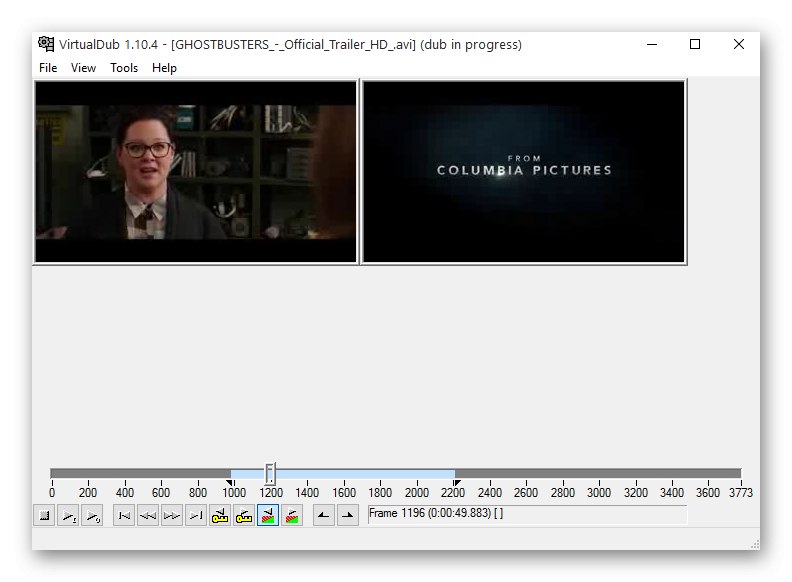Open the View menu
Viewport: 792px width, 582px height.
[x=83, y=68]
